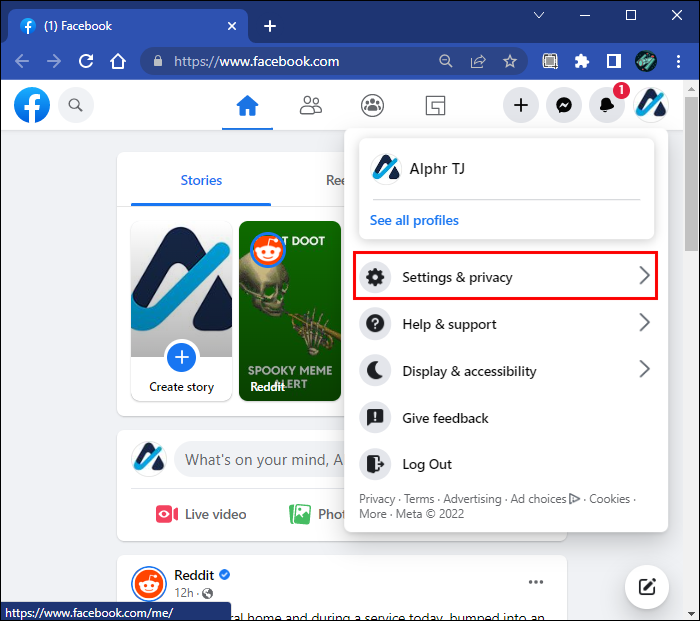Click the Reddit page name on post
700x621 pixels.
pos(194,575)
